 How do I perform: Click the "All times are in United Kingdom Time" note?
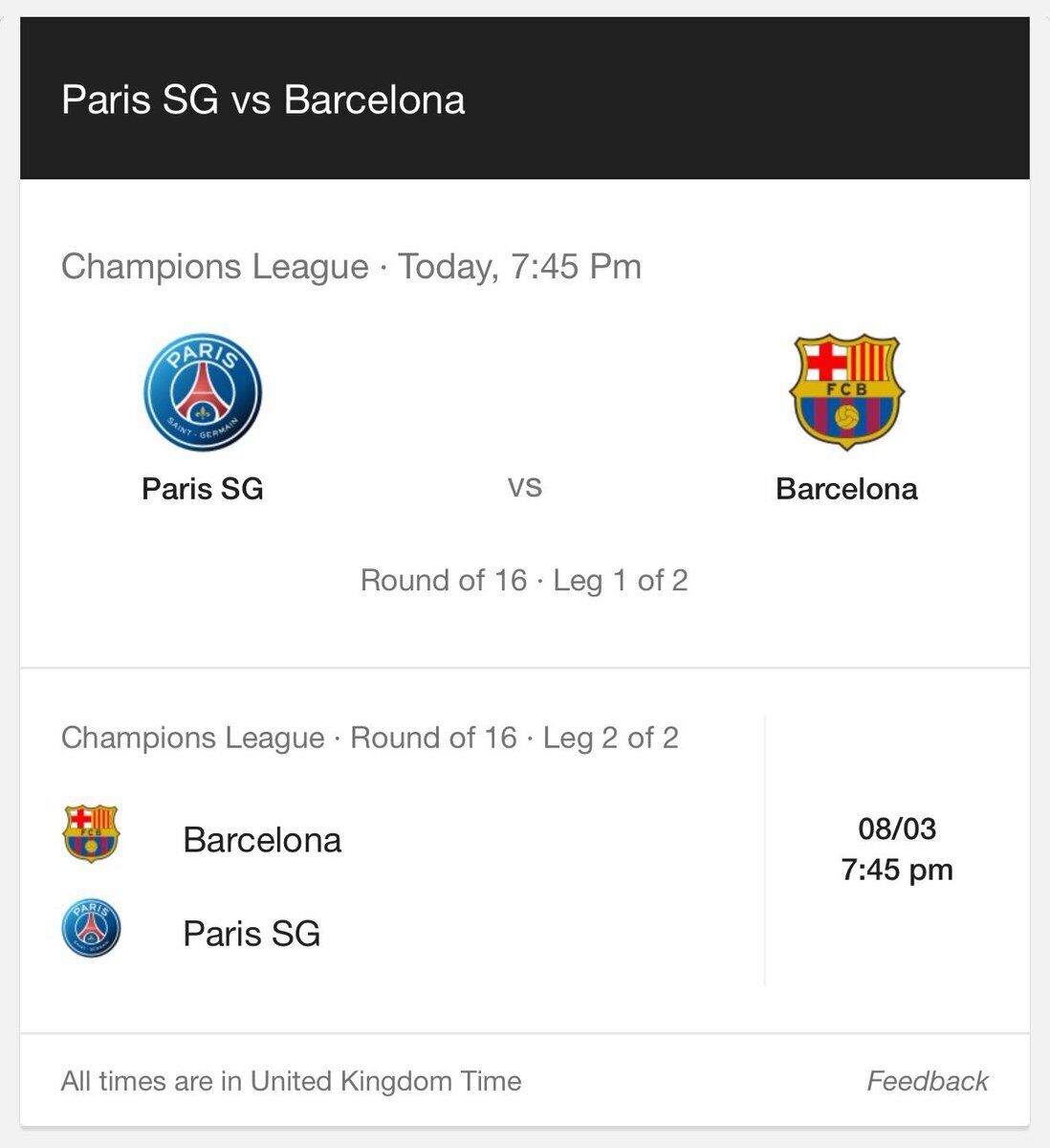tap(292, 1081)
